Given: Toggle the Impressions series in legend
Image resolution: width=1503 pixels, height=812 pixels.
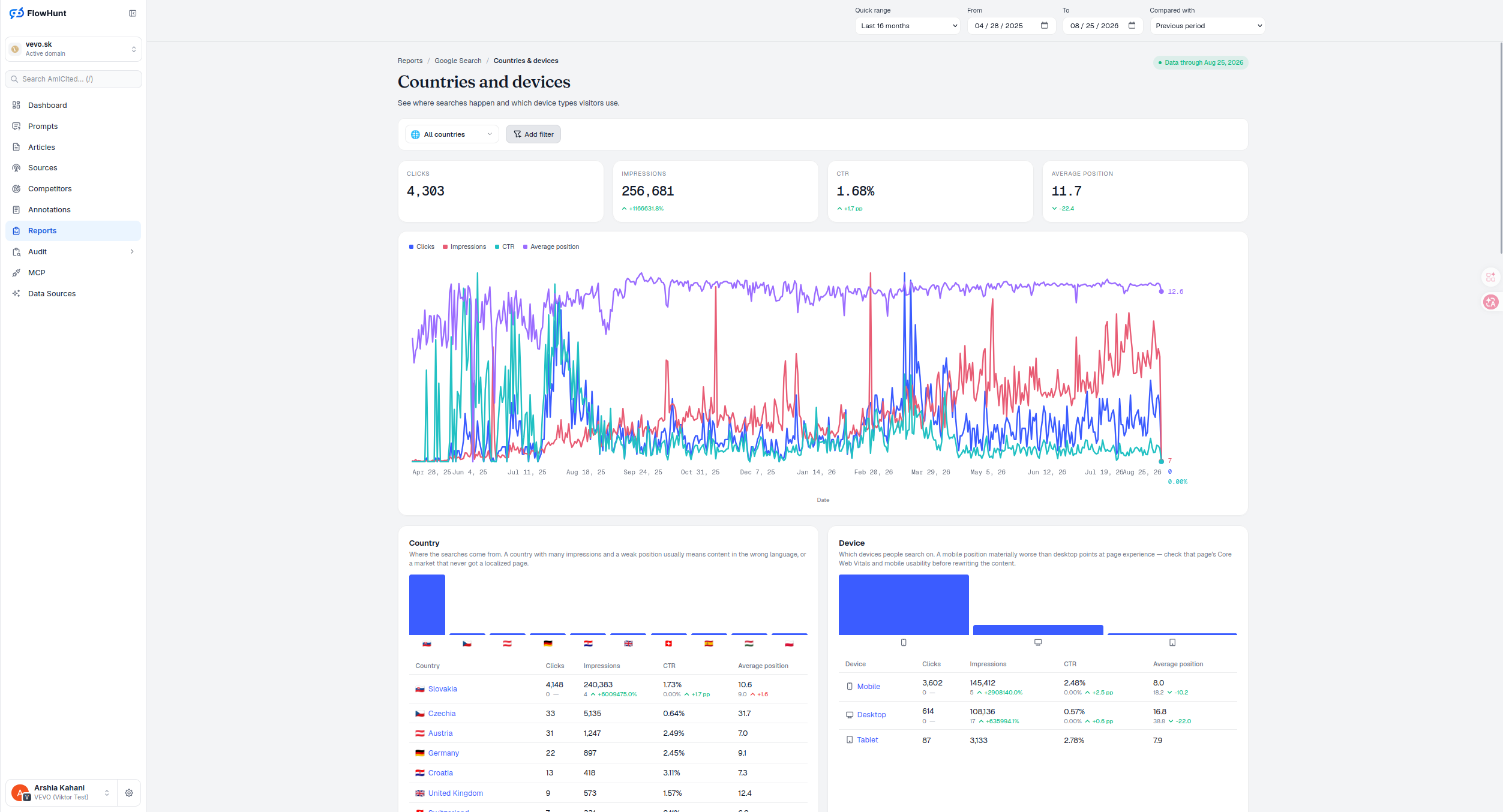Looking at the screenshot, I should coord(464,246).
